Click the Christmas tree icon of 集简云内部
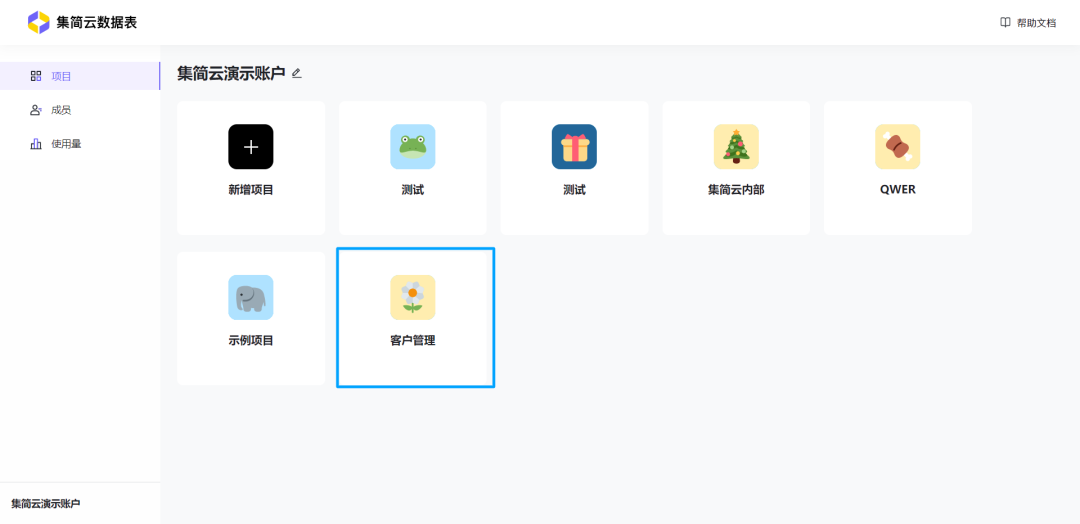 (736, 147)
